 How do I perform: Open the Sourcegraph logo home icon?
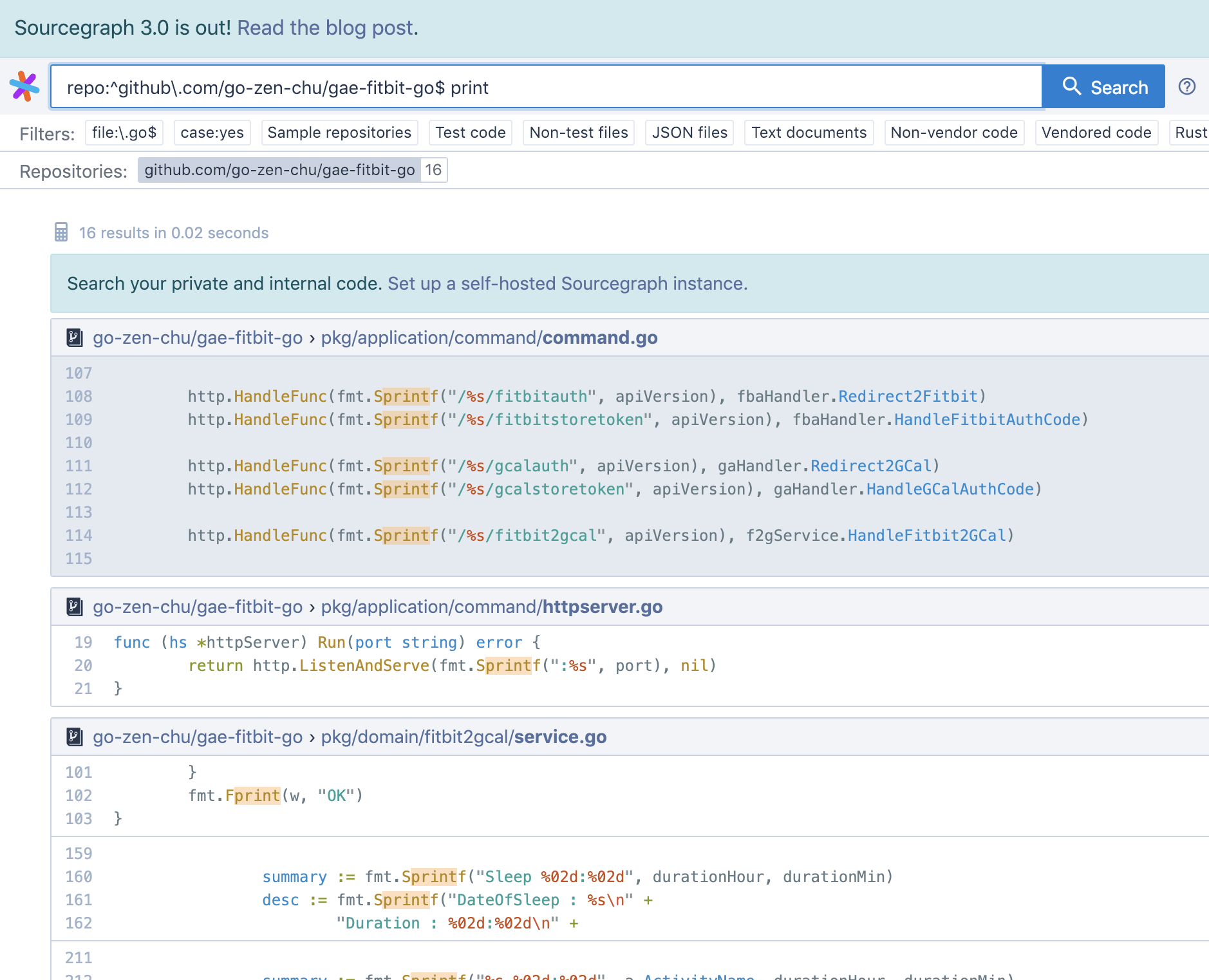coord(24,86)
